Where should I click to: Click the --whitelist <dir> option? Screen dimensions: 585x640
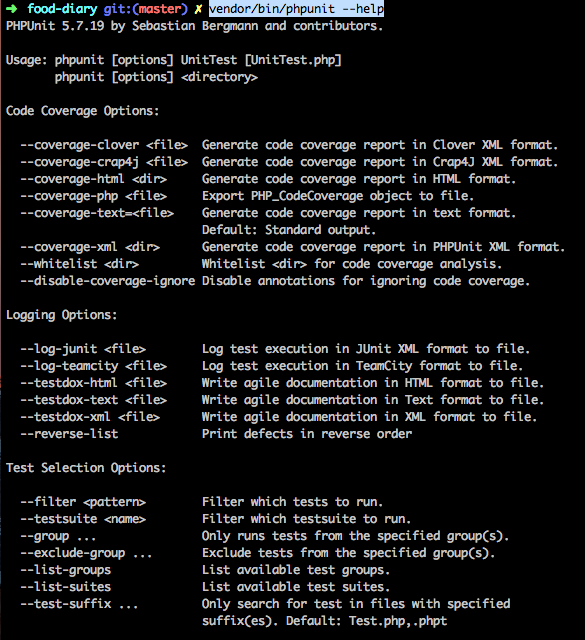click(x=80, y=264)
